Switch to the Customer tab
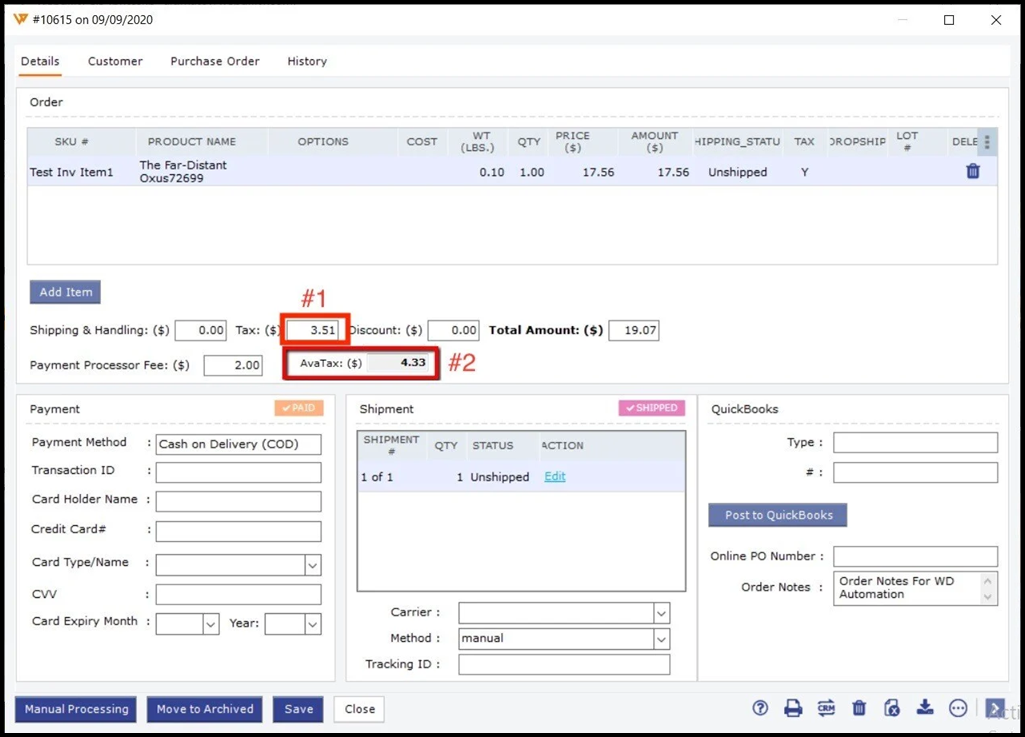 [115, 61]
